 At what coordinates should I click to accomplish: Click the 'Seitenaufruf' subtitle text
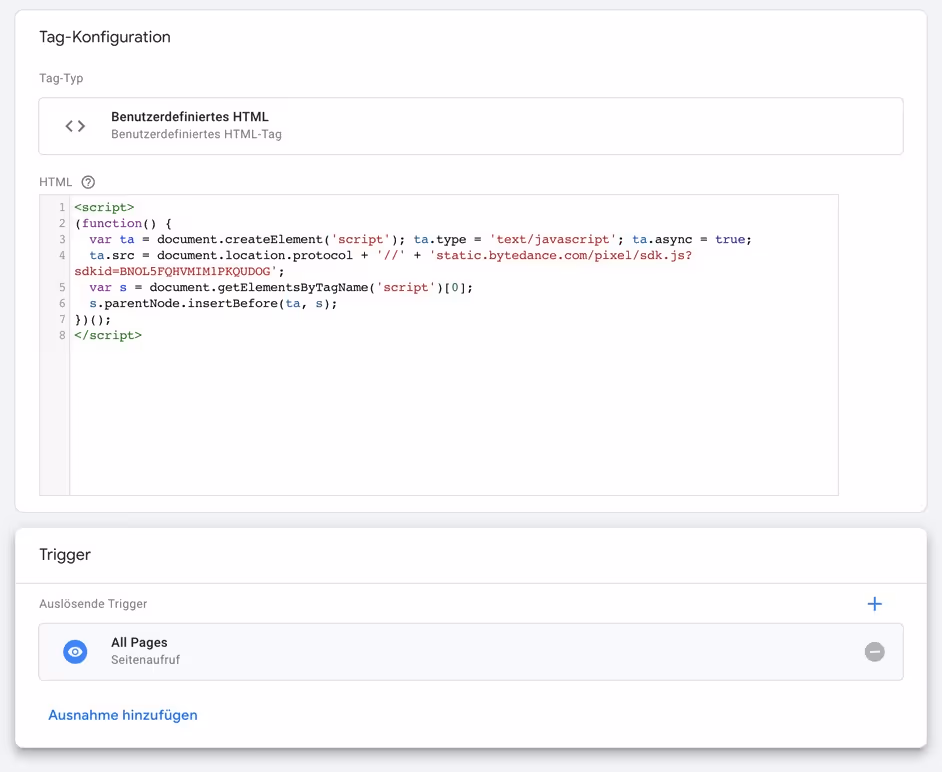(145, 660)
